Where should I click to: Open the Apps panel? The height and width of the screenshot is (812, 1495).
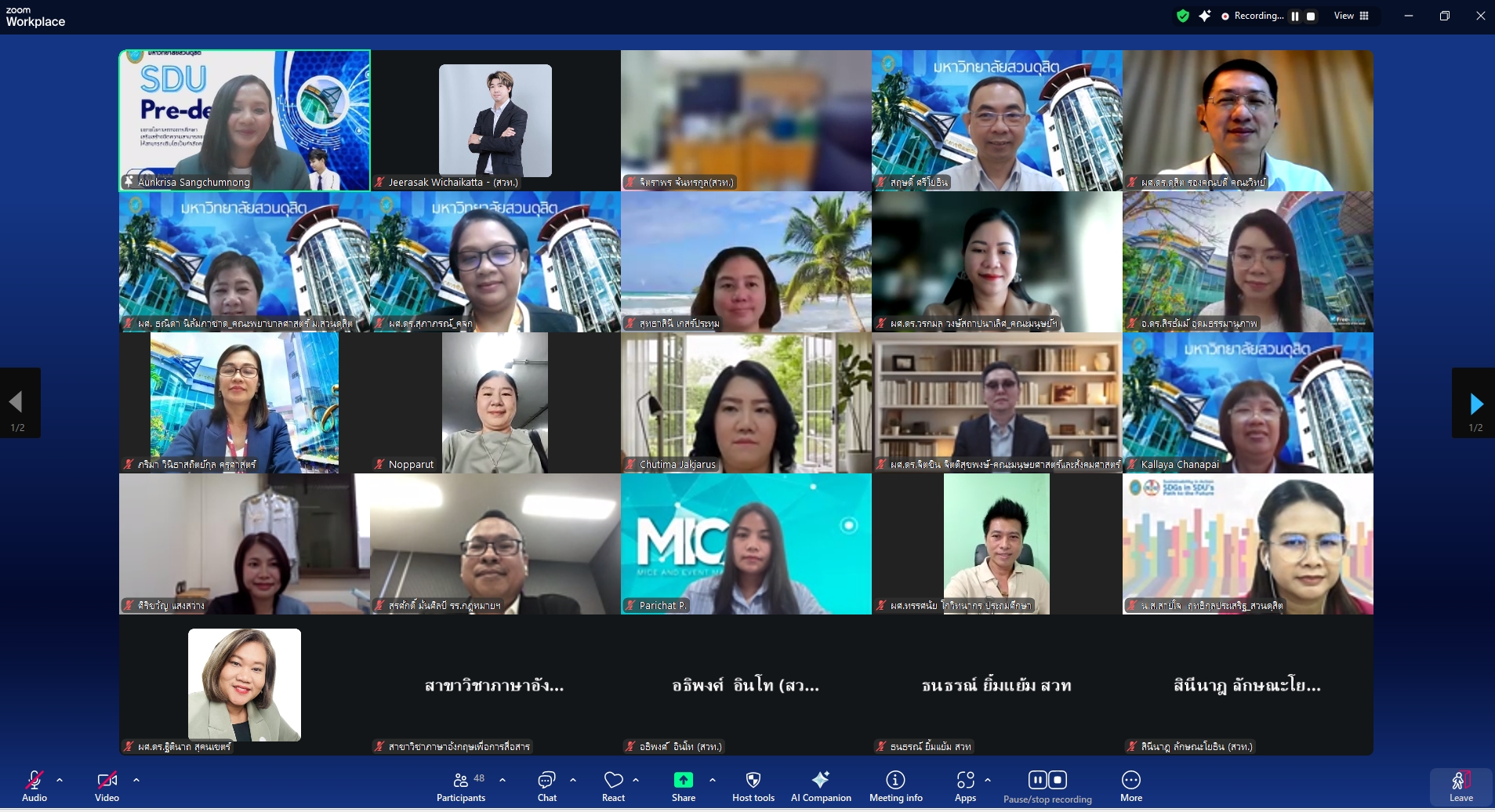click(965, 786)
